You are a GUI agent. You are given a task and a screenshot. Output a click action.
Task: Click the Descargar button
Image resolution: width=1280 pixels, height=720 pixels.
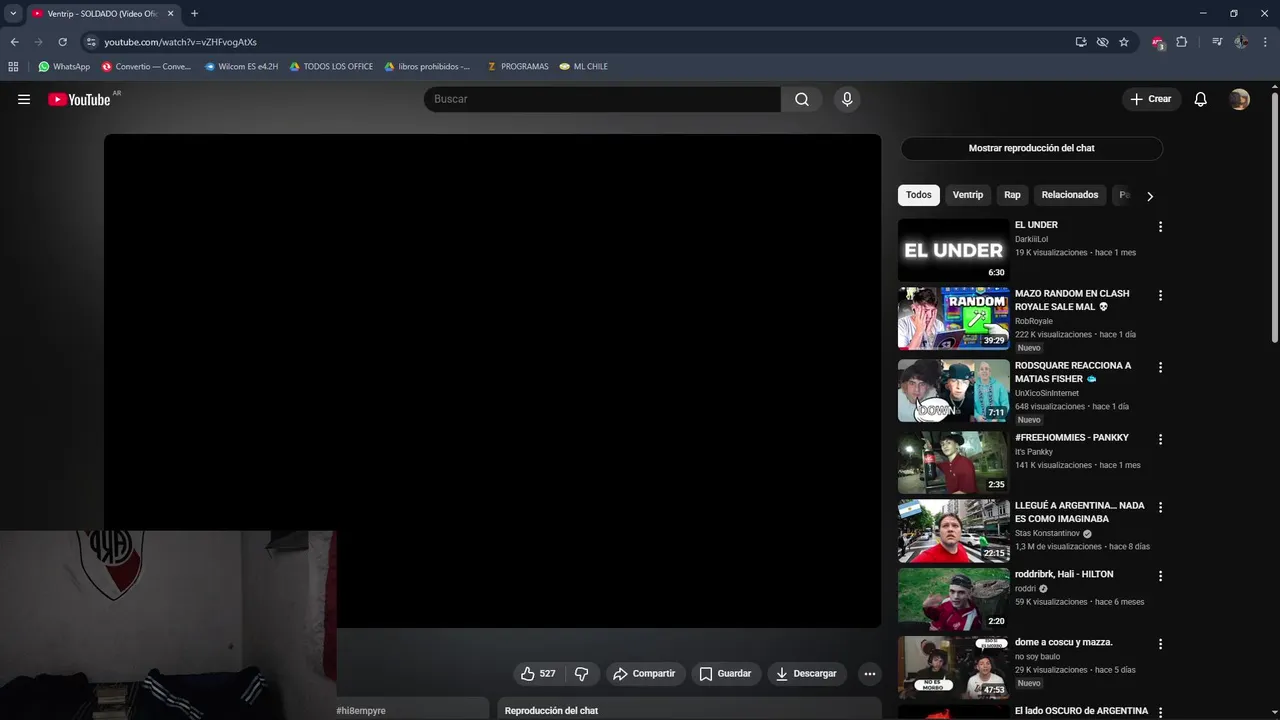pos(807,674)
